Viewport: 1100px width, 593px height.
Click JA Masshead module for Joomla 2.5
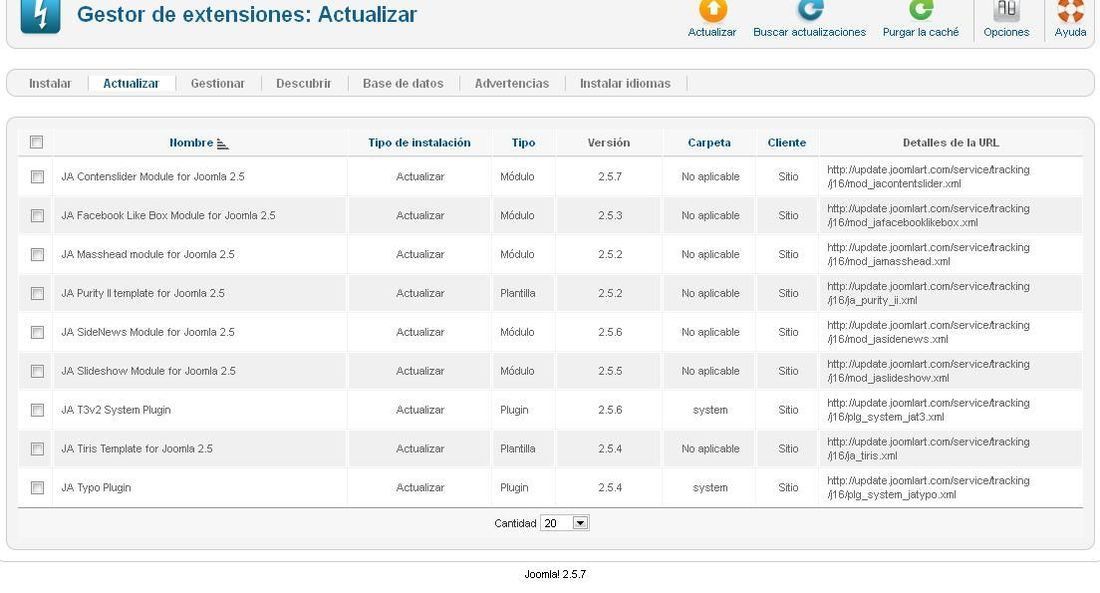tap(148, 254)
